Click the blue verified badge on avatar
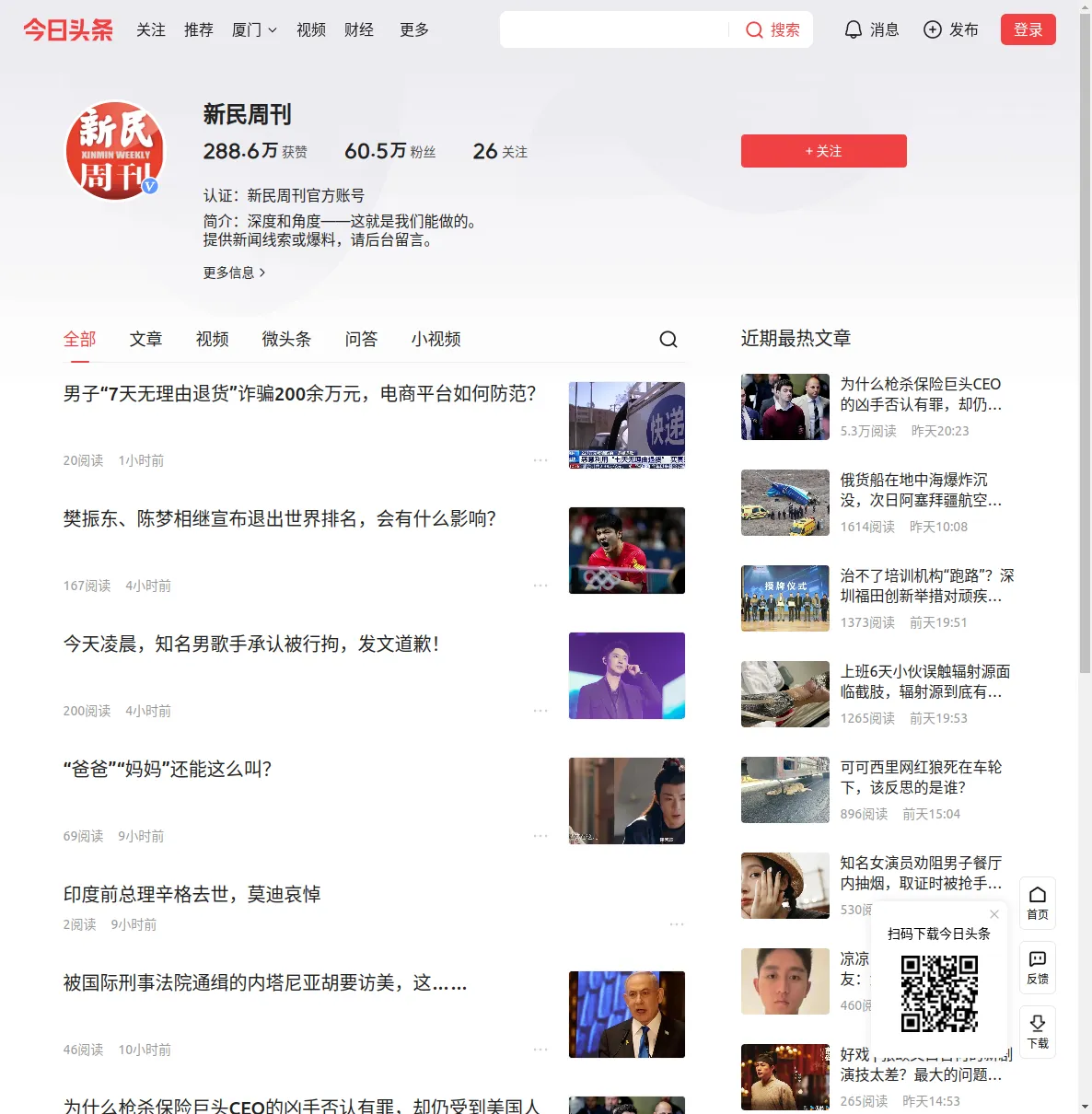Viewport: 1092px width, 1114px height. (150, 186)
